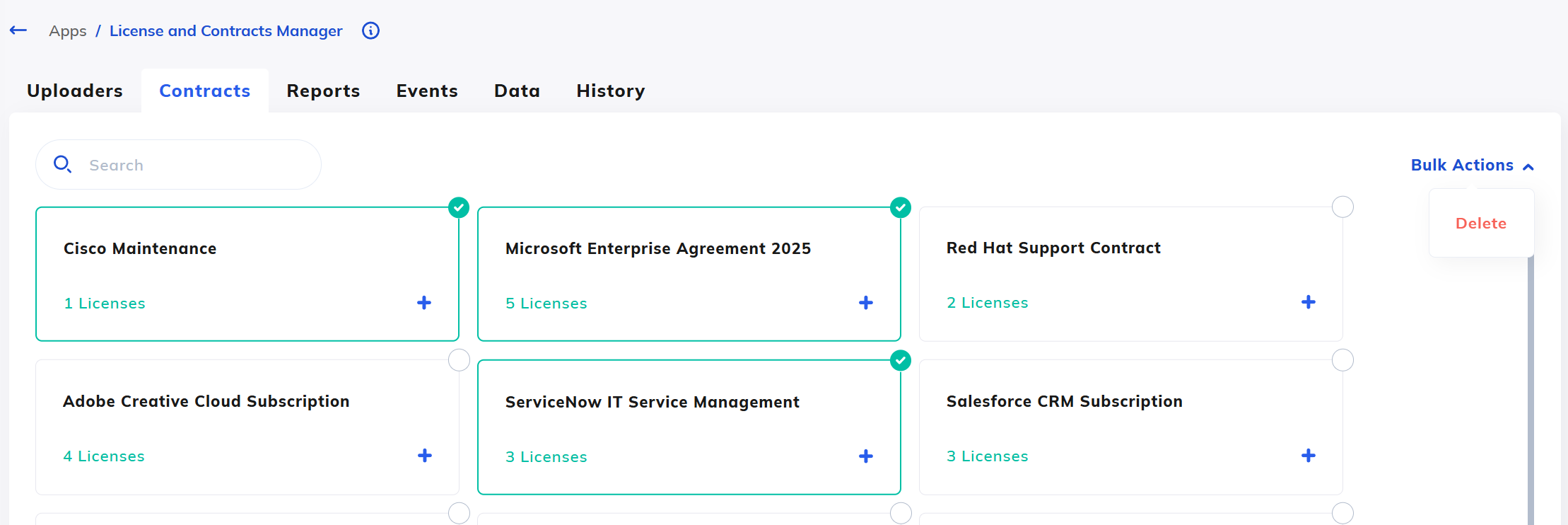Click into the Search input field
This screenshot has height=525, width=1568.
click(x=178, y=165)
